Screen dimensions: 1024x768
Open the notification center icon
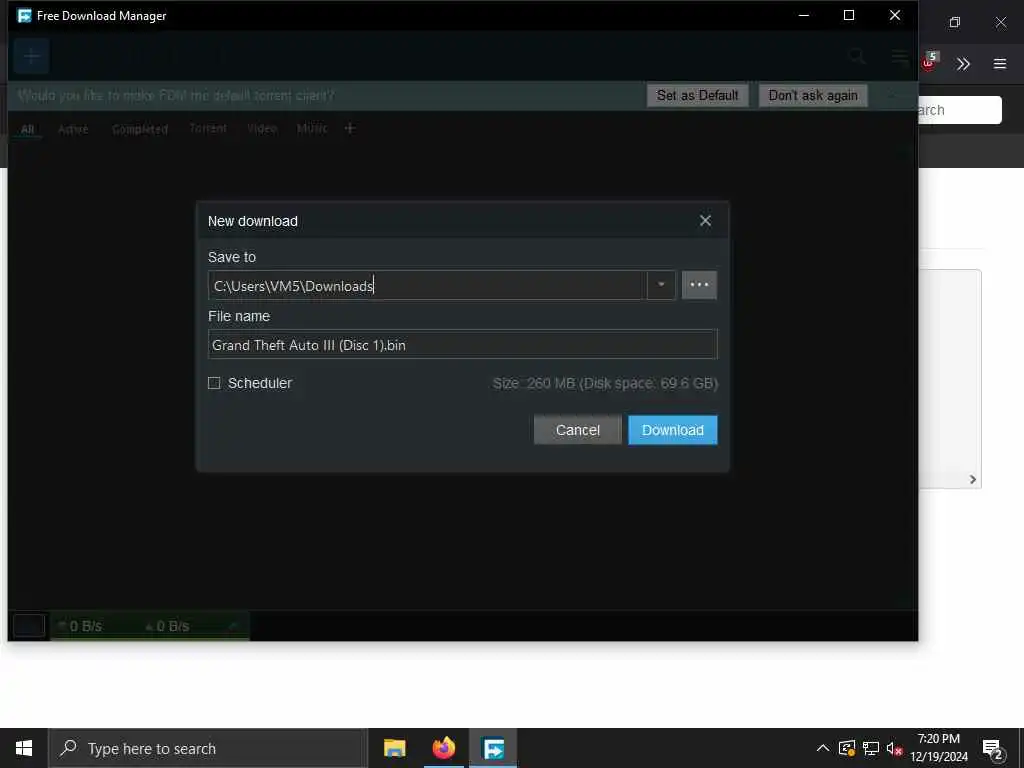pos(993,749)
